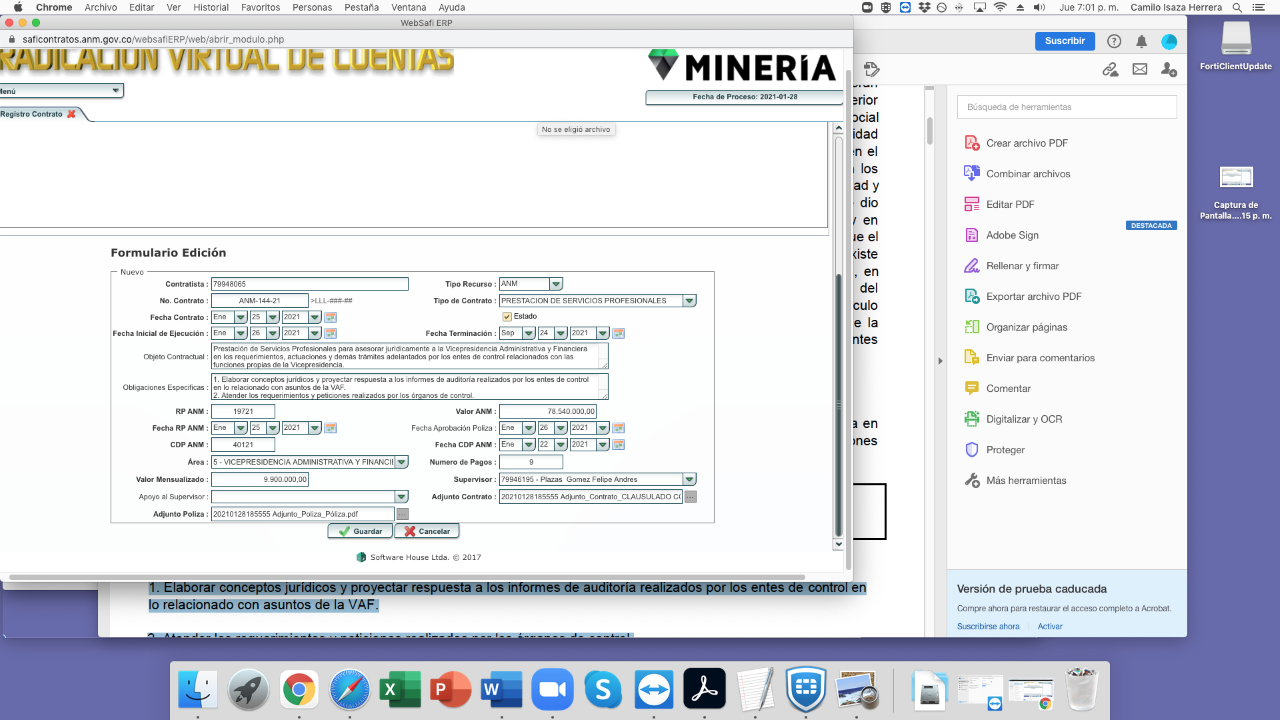Open Exportar archivo PDF tool
1280x720 pixels.
click(1022, 296)
